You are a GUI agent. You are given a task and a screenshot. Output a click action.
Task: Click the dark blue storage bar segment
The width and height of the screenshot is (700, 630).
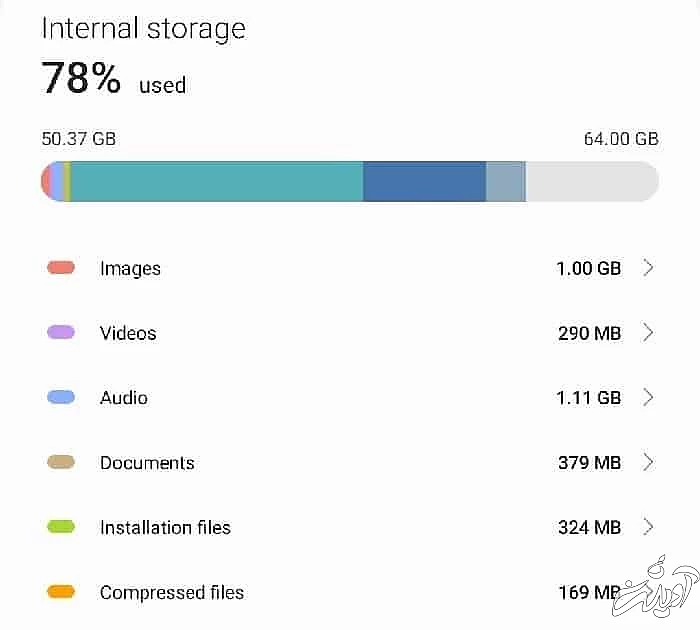[x=424, y=182]
